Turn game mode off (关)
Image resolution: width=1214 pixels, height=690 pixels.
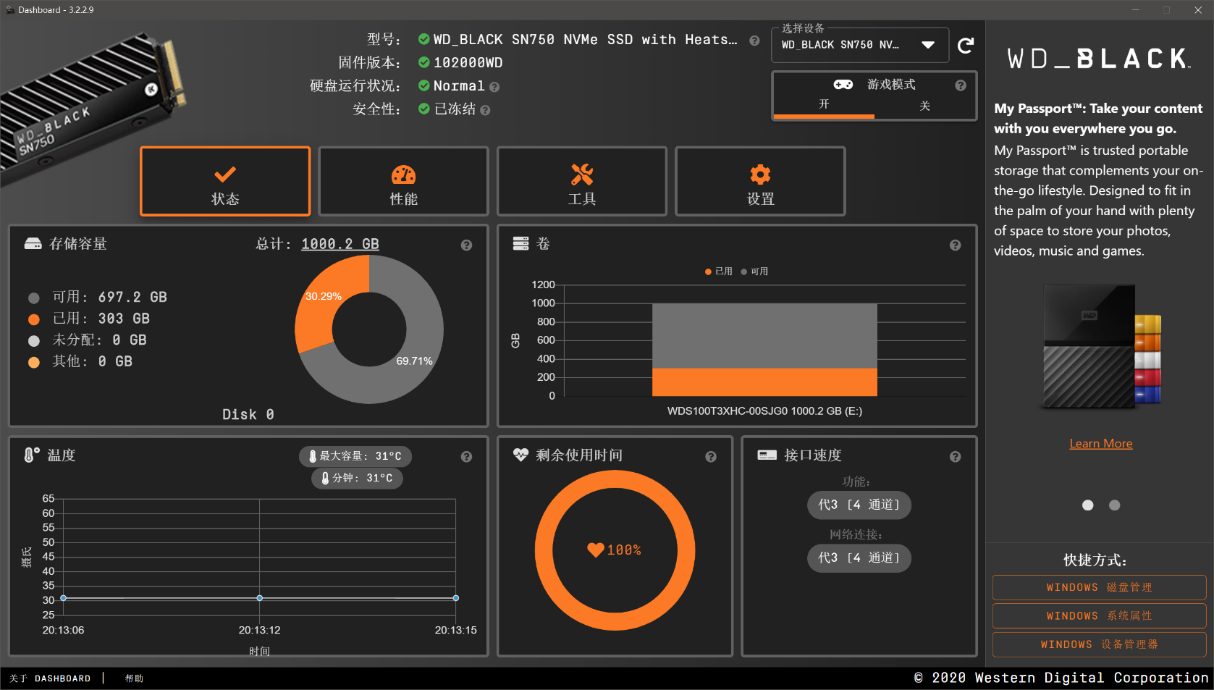(x=924, y=105)
